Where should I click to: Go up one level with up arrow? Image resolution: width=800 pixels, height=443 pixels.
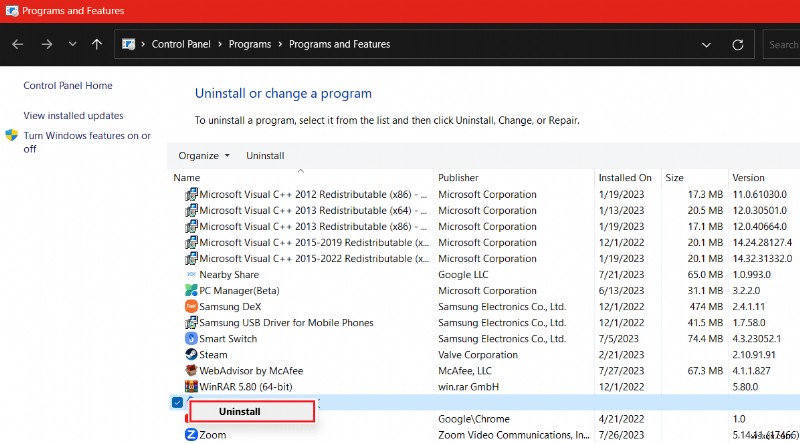point(96,44)
